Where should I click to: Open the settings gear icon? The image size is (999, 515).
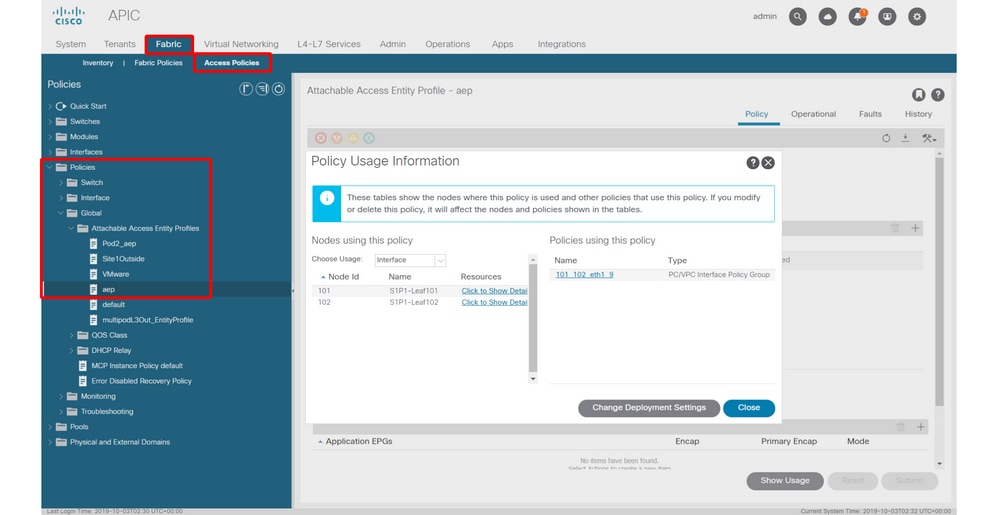(x=917, y=17)
